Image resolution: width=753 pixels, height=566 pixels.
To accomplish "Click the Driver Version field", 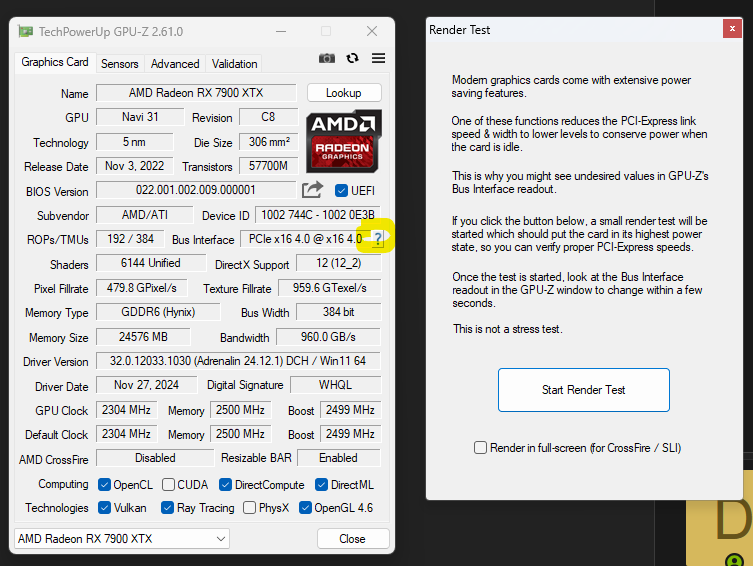I will tap(238, 361).
